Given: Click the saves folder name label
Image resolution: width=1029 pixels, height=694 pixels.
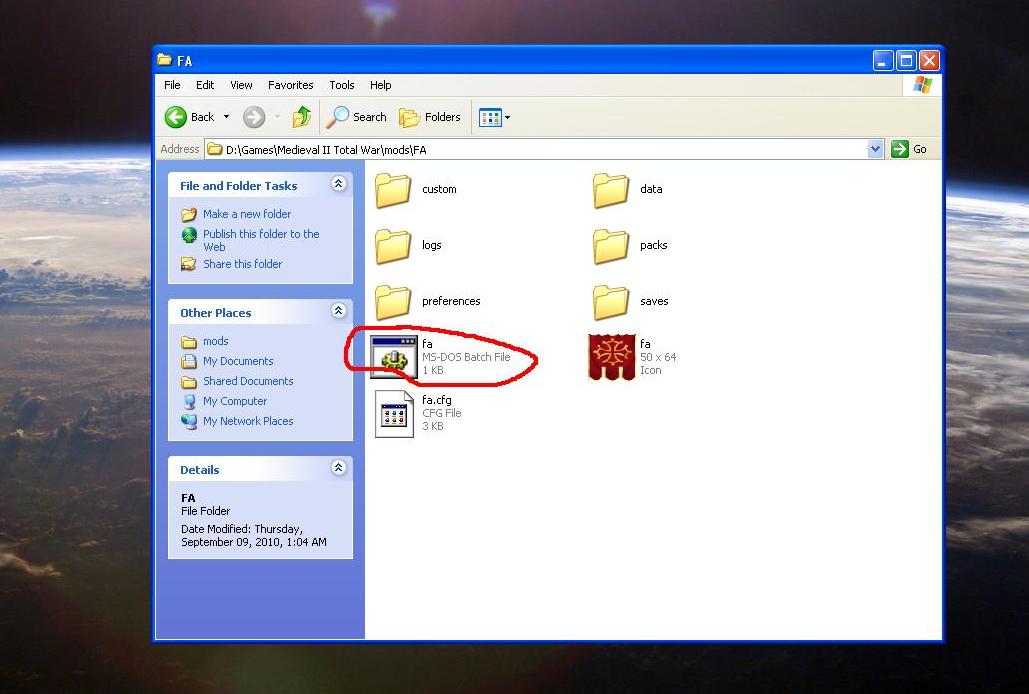Looking at the screenshot, I should click(654, 301).
